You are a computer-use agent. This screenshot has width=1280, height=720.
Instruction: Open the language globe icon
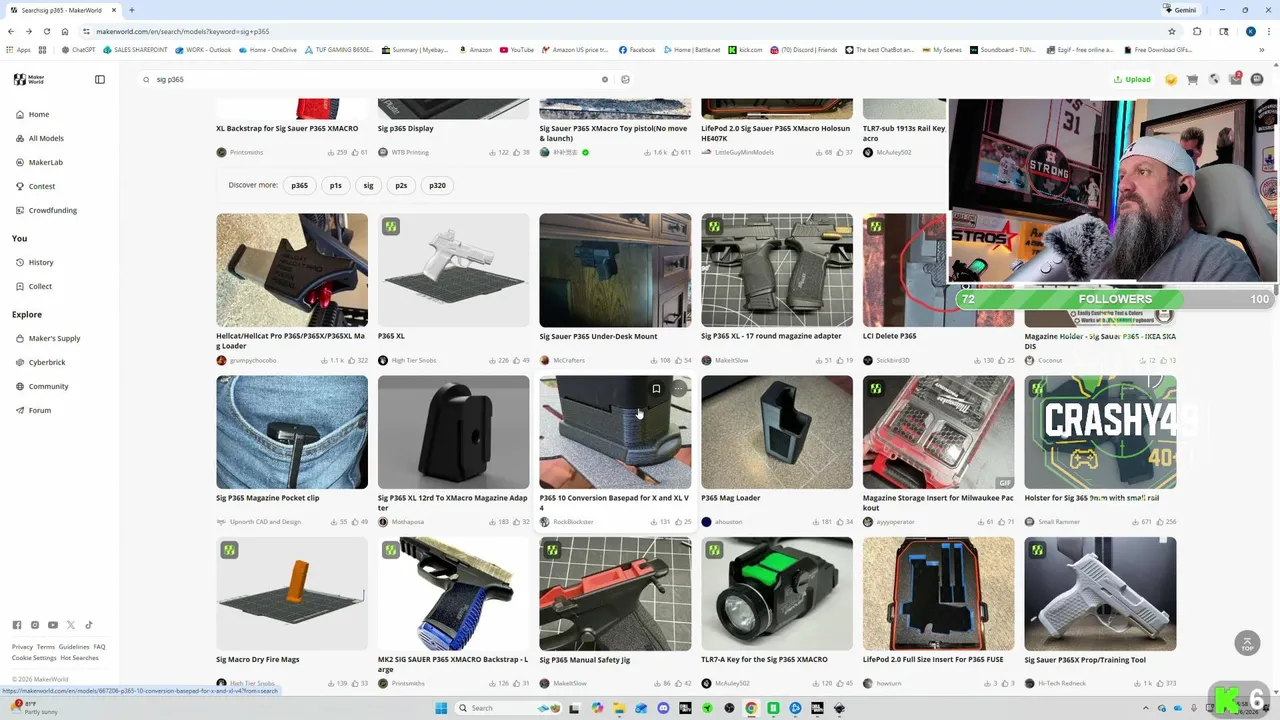tap(1214, 79)
